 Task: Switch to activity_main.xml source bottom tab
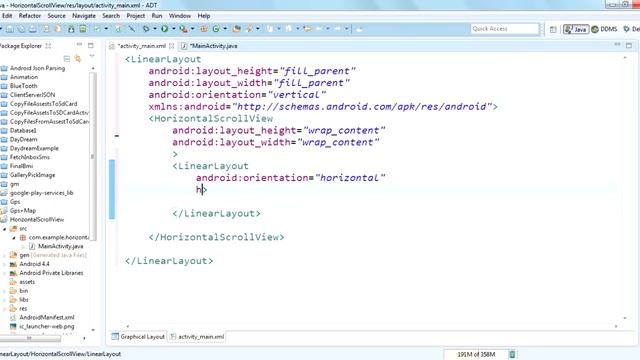click(x=197, y=337)
